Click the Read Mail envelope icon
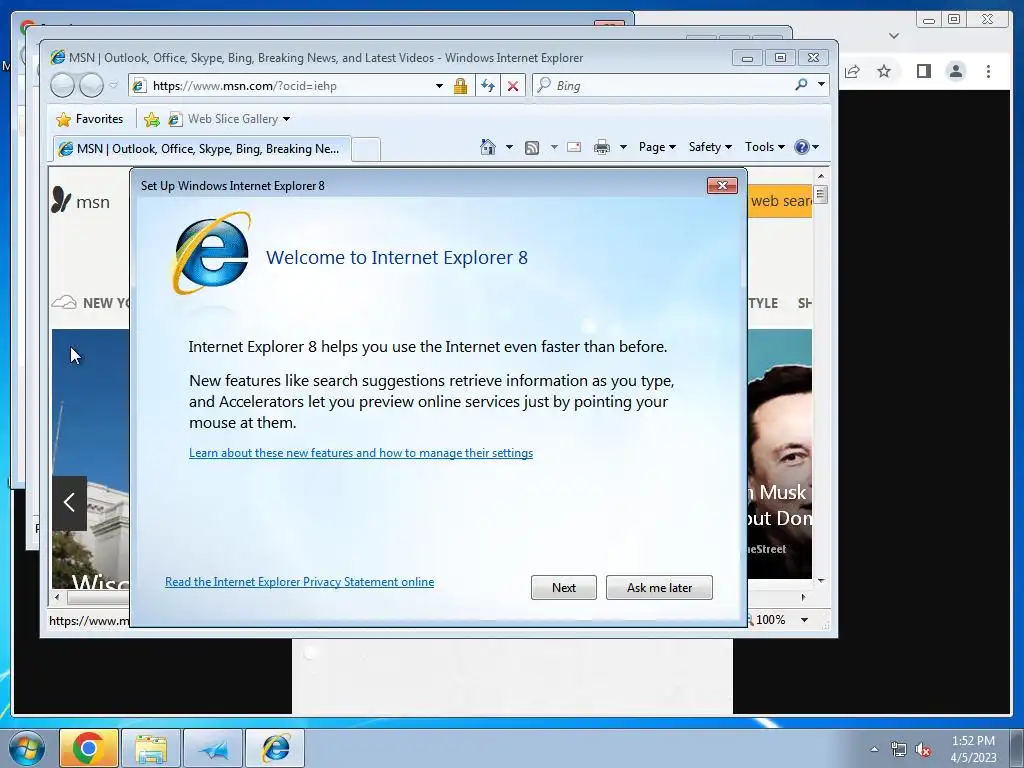The height and width of the screenshot is (768, 1024). [574, 147]
